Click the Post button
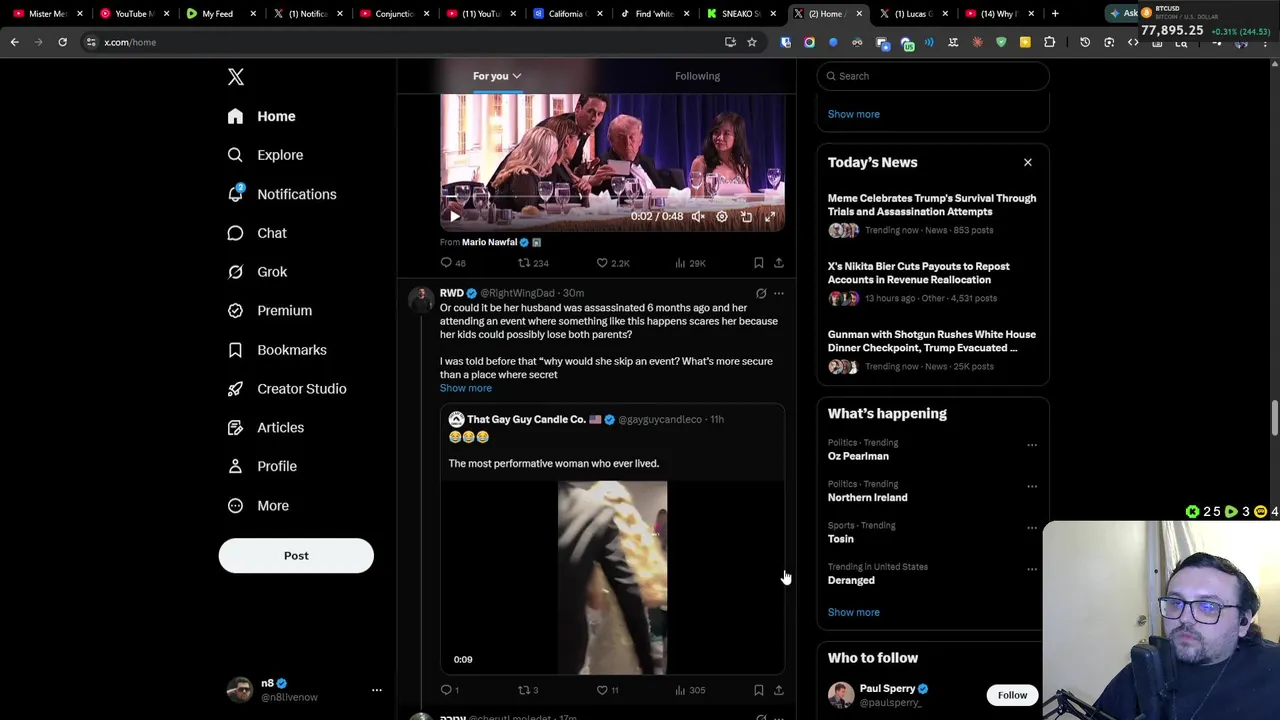This screenshot has width=1280, height=720. click(x=296, y=556)
